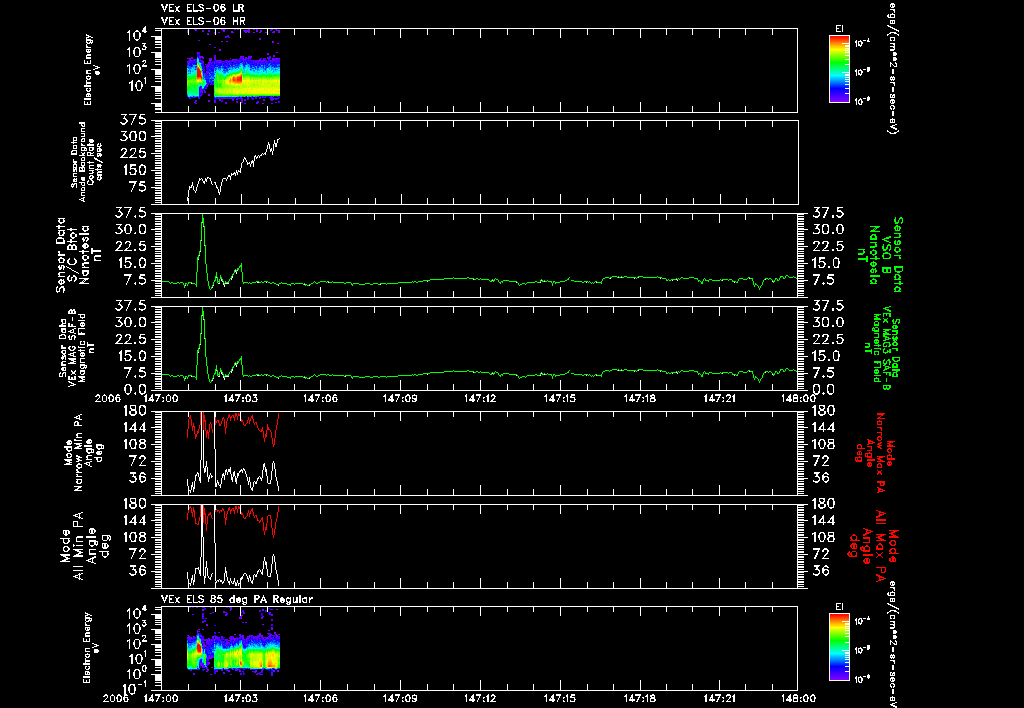Click the '225' tick on the count rate axis
This screenshot has height=708, width=1024.
[134, 153]
